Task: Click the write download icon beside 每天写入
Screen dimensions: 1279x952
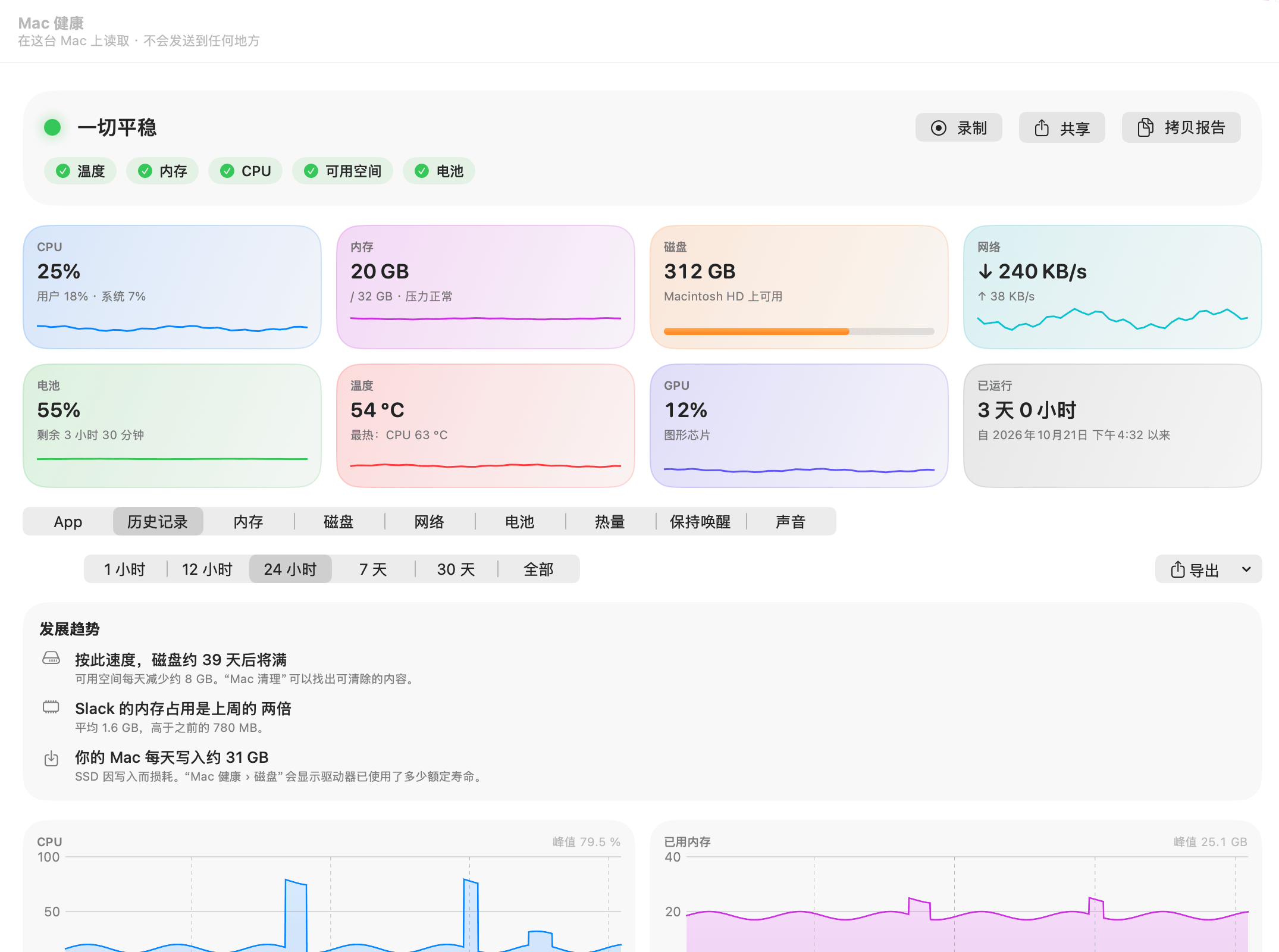Action: point(51,758)
